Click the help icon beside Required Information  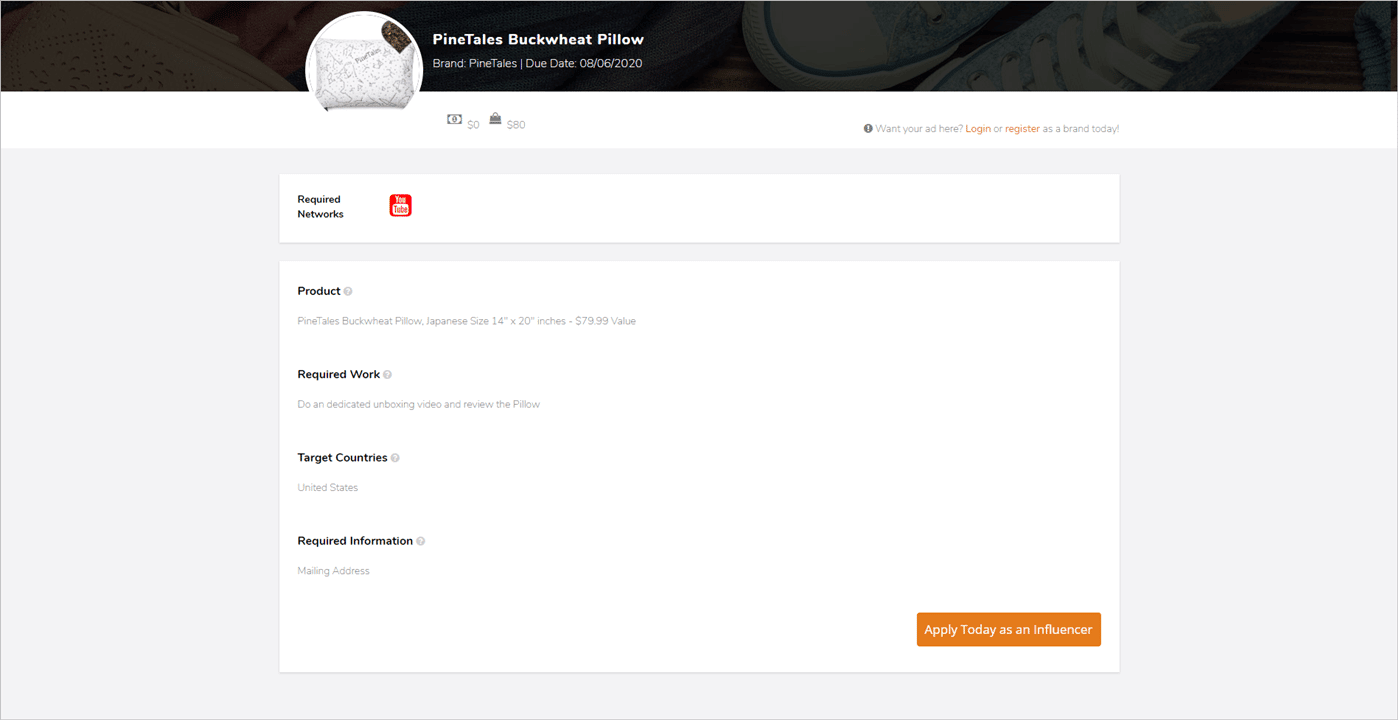pos(420,541)
